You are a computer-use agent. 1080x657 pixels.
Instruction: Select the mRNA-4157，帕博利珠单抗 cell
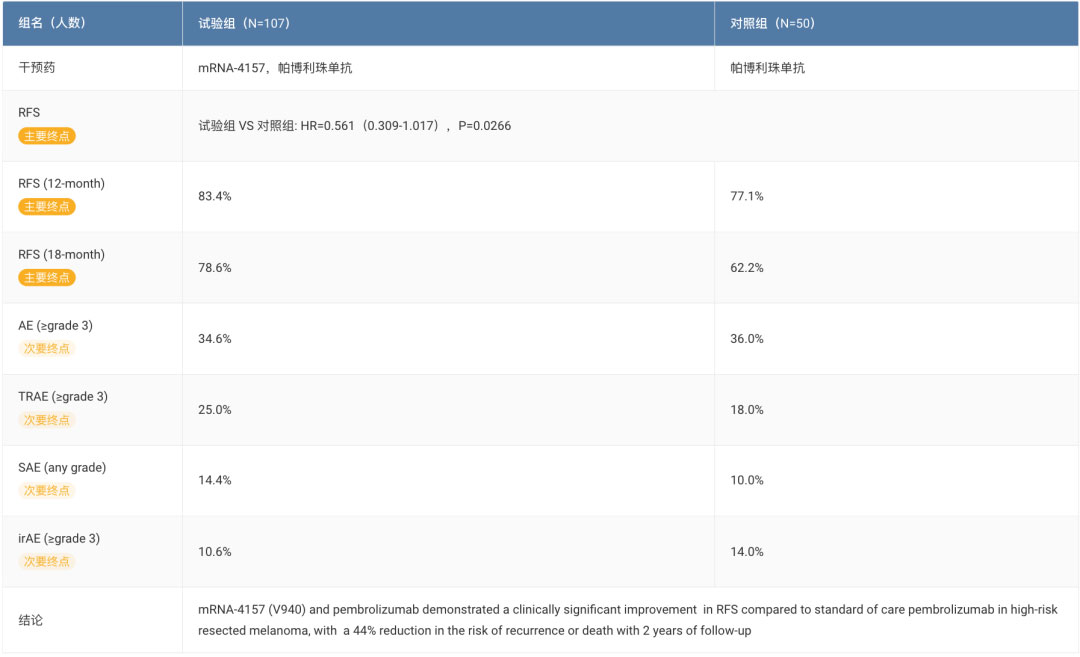click(x=275, y=68)
